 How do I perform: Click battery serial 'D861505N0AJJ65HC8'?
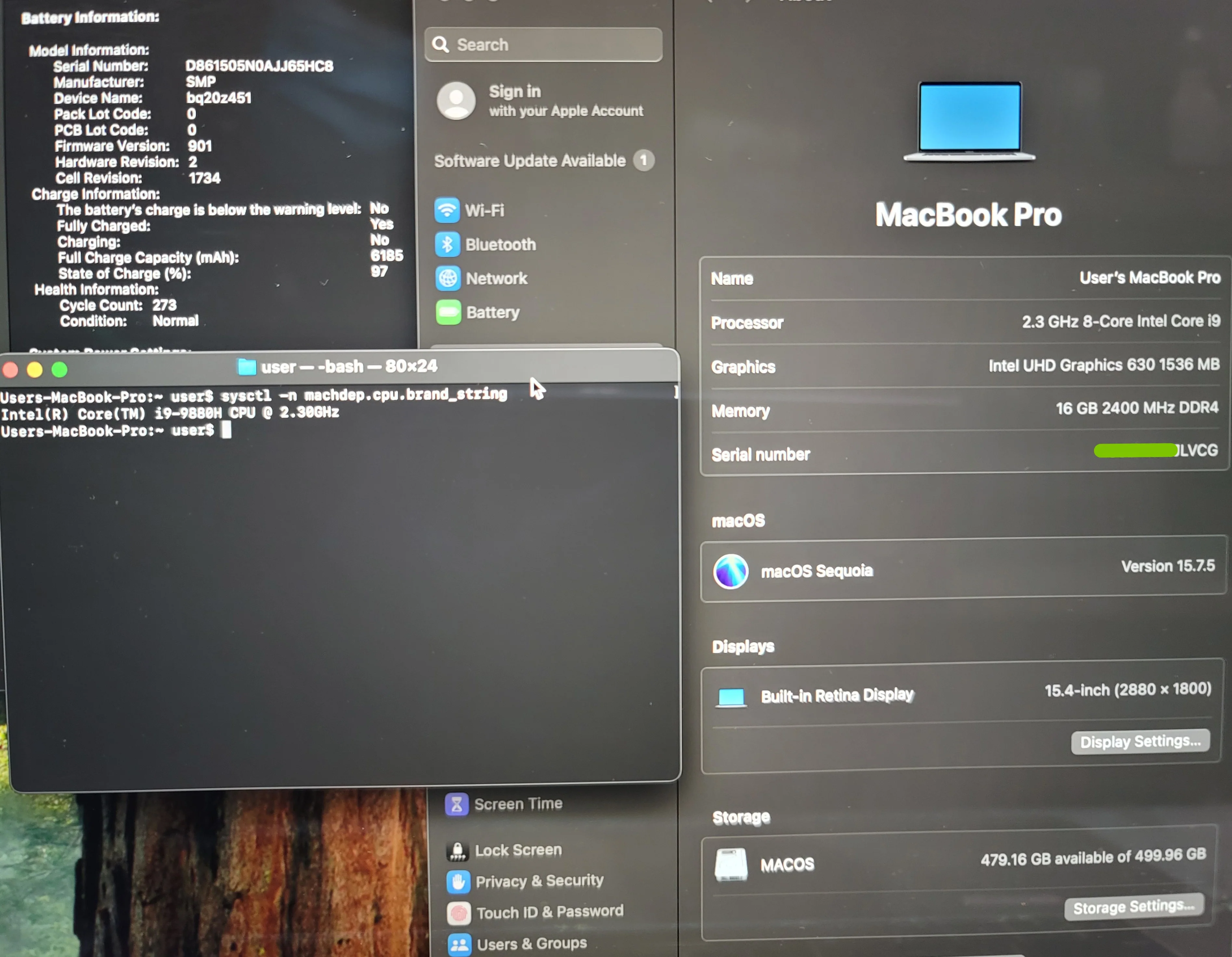(x=259, y=66)
